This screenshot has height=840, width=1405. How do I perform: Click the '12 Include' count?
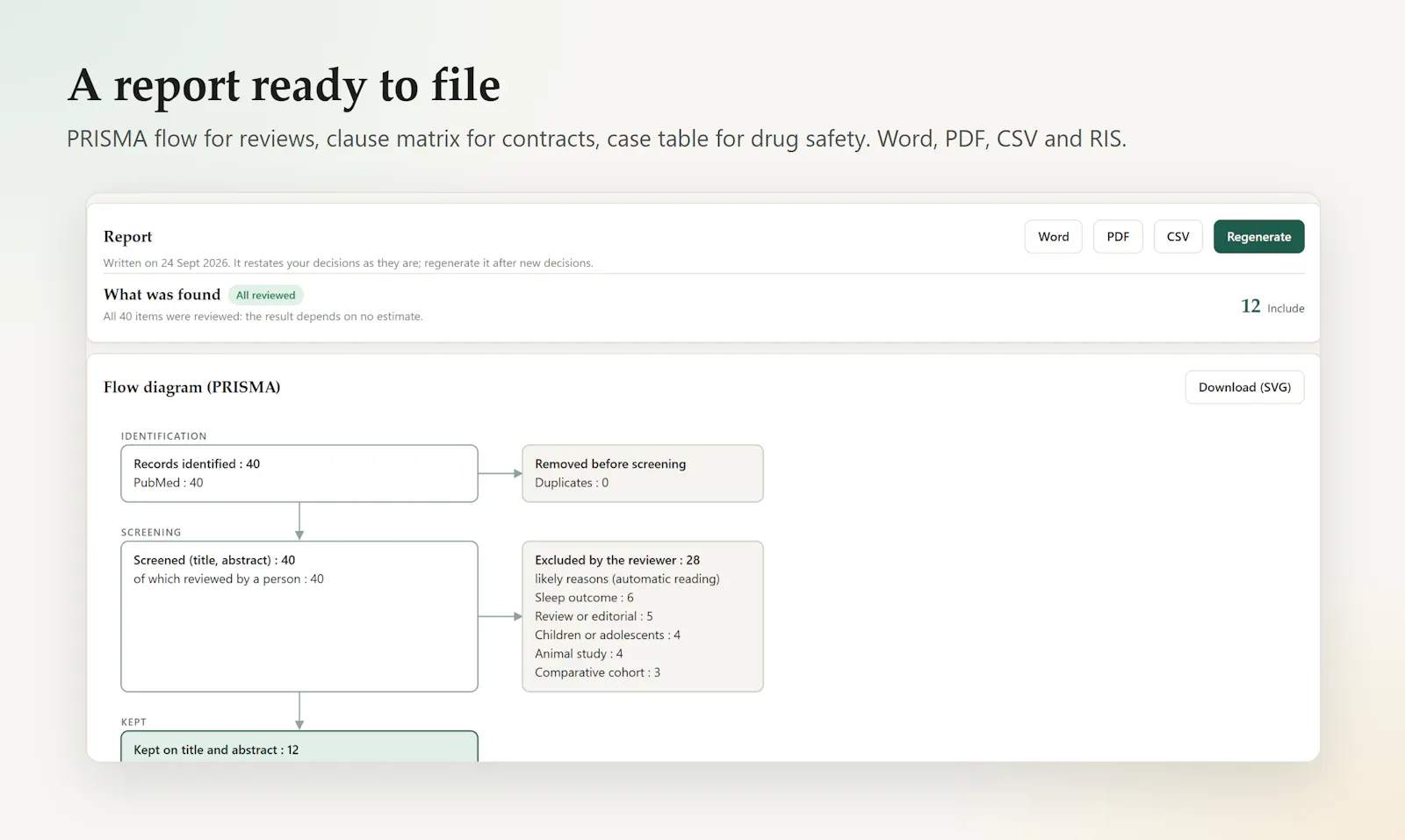[x=1272, y=306]
